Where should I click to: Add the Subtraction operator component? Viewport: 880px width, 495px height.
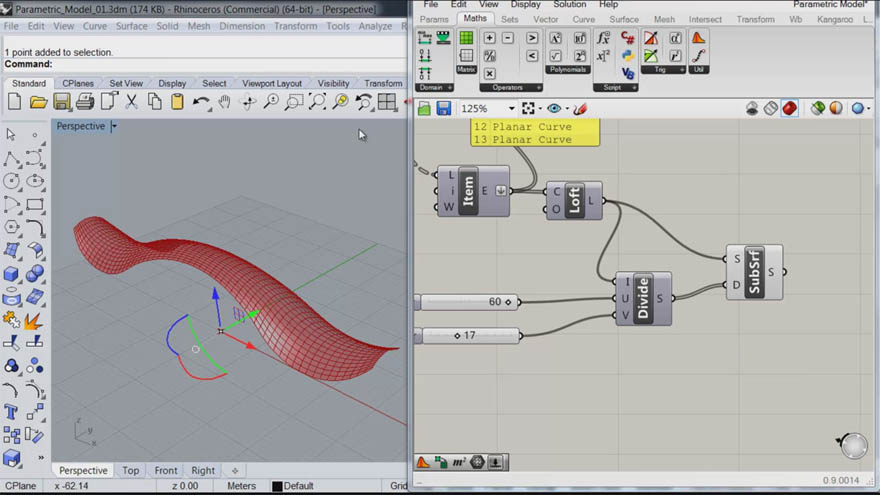tap(508, 38)
